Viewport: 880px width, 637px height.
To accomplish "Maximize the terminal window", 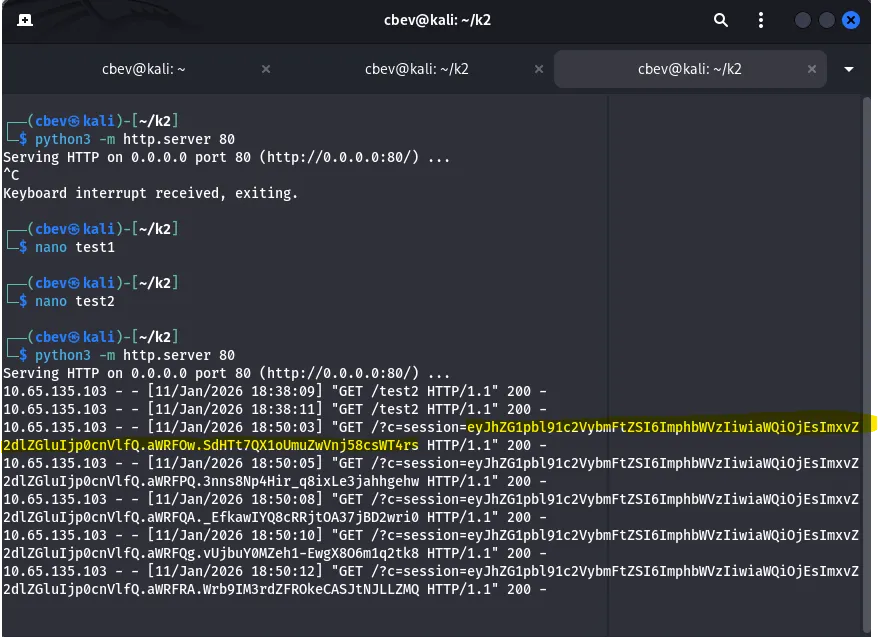I will 827,20.
